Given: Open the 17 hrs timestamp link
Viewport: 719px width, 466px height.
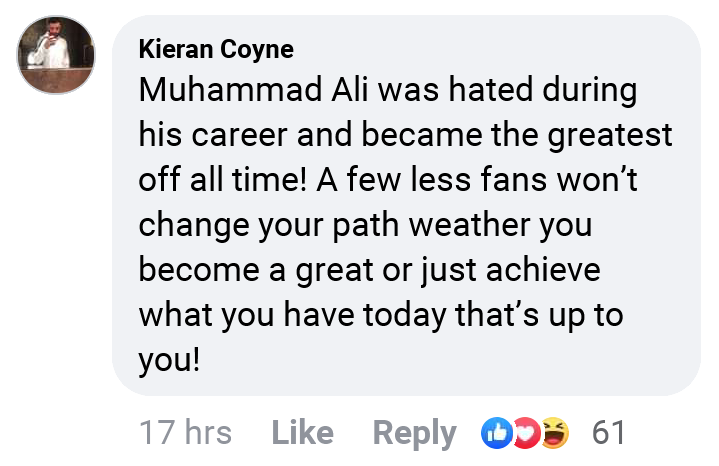Looking at the screenshot, I should tap(185, 432).
